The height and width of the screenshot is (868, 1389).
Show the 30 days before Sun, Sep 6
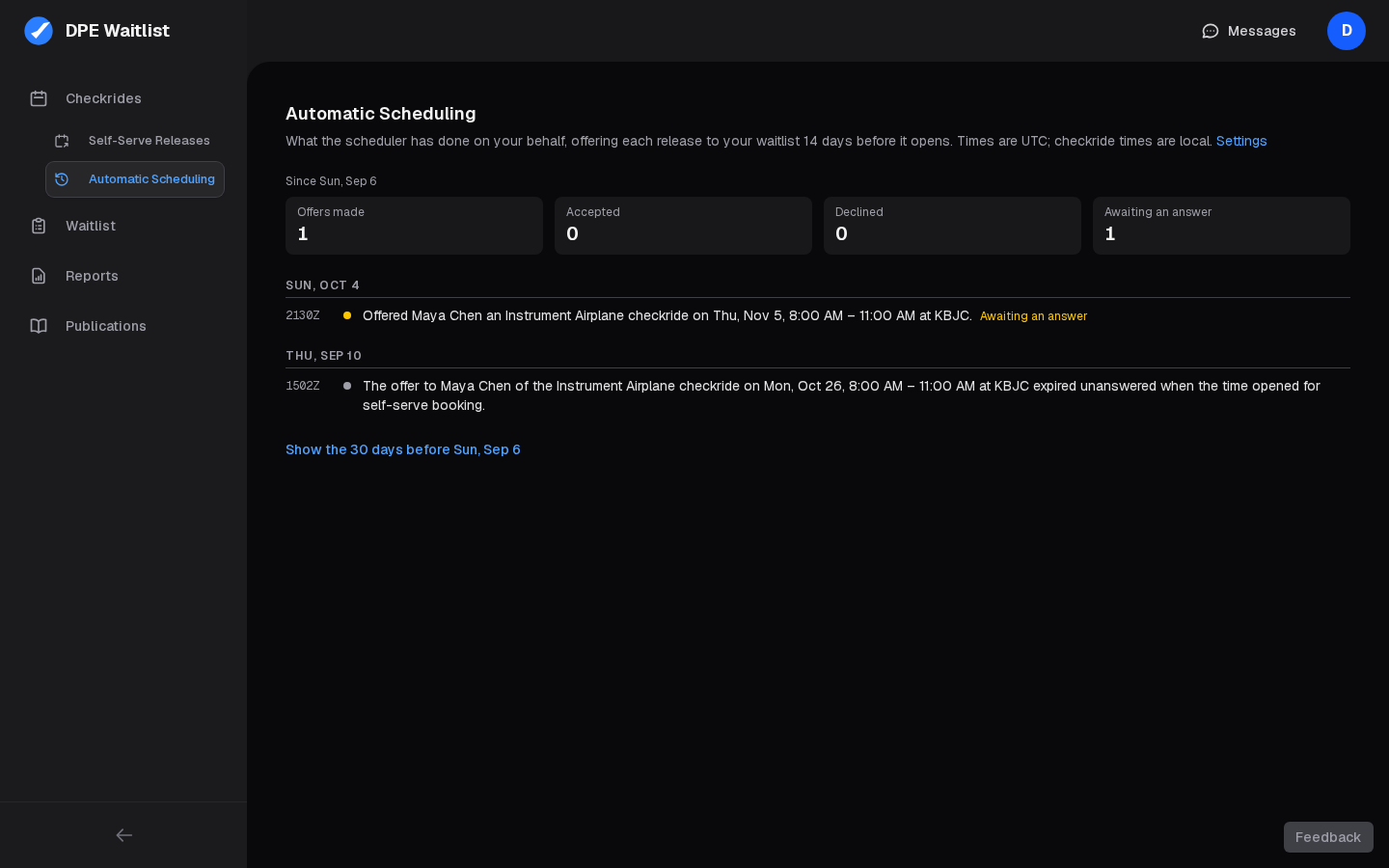(403, 449)
